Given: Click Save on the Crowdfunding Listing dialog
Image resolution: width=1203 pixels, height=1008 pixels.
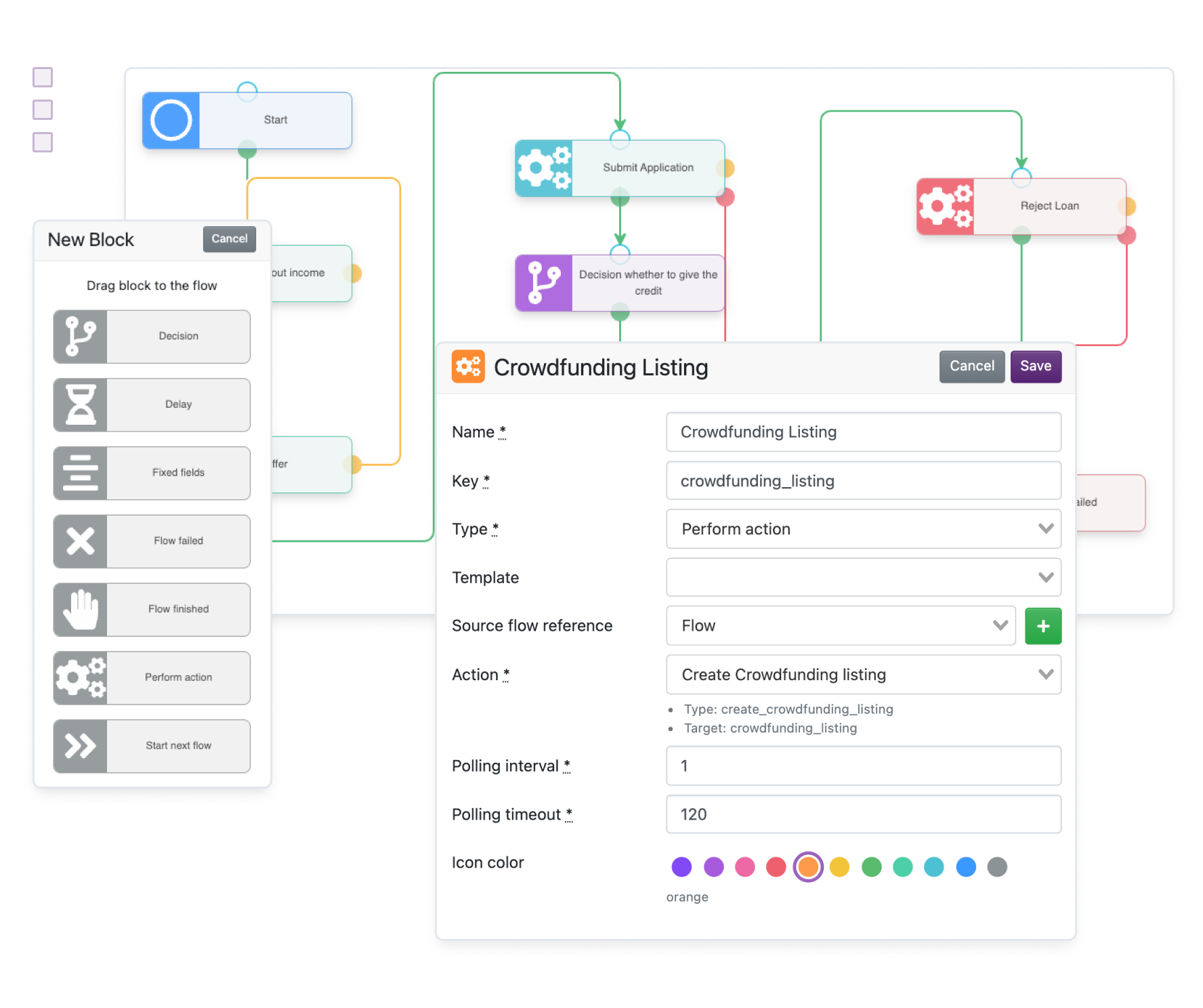Looking at the screenshot, I should (x=1036, y=366).
